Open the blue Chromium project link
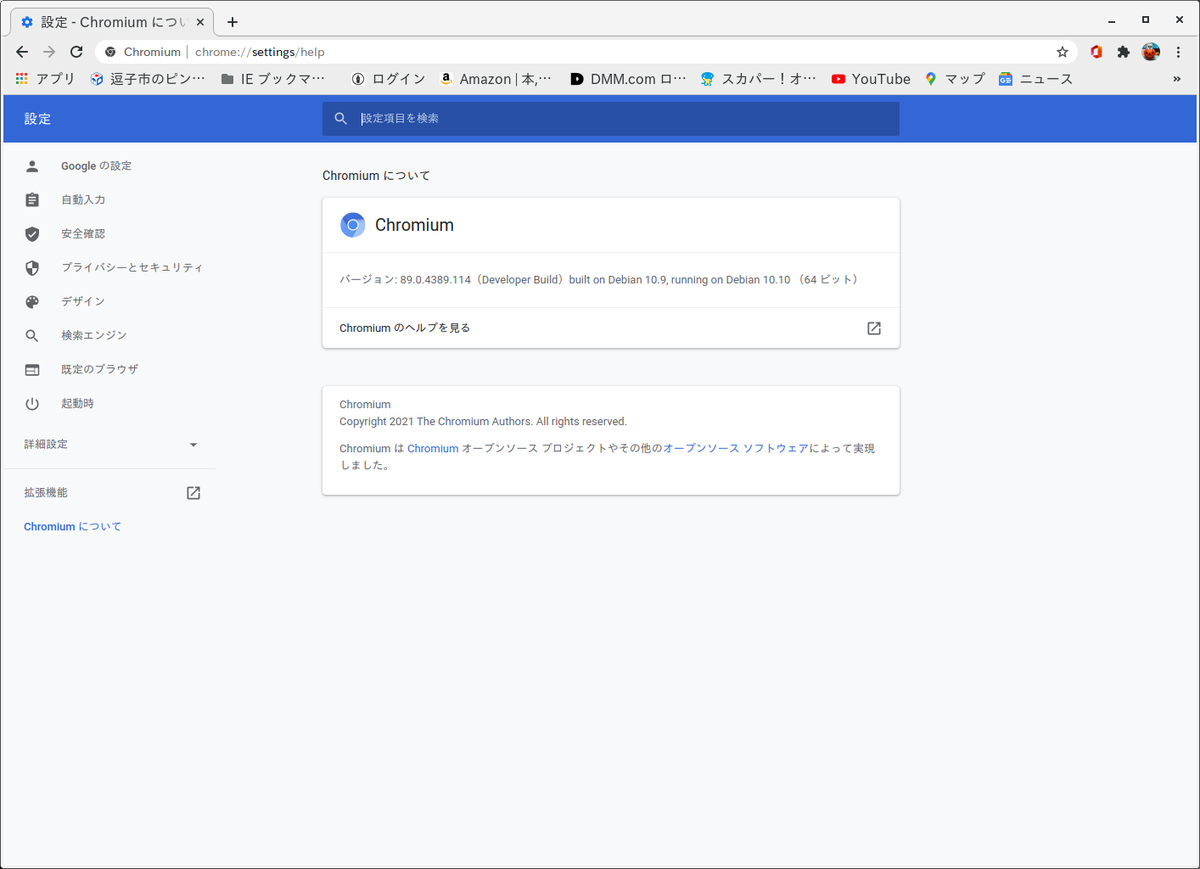Viewport: 1200px width, 869px height. pyautogui.click(x=433, y=449)
